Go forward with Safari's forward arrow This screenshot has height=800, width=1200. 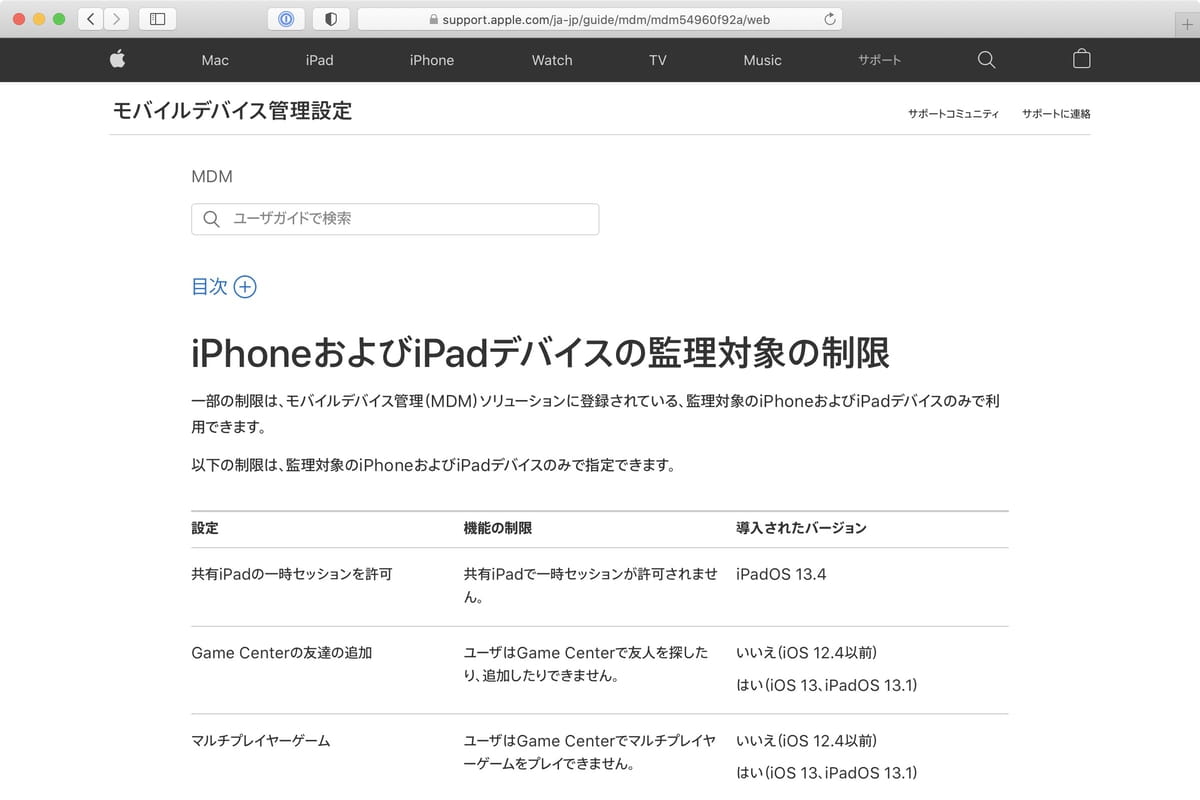117,19
